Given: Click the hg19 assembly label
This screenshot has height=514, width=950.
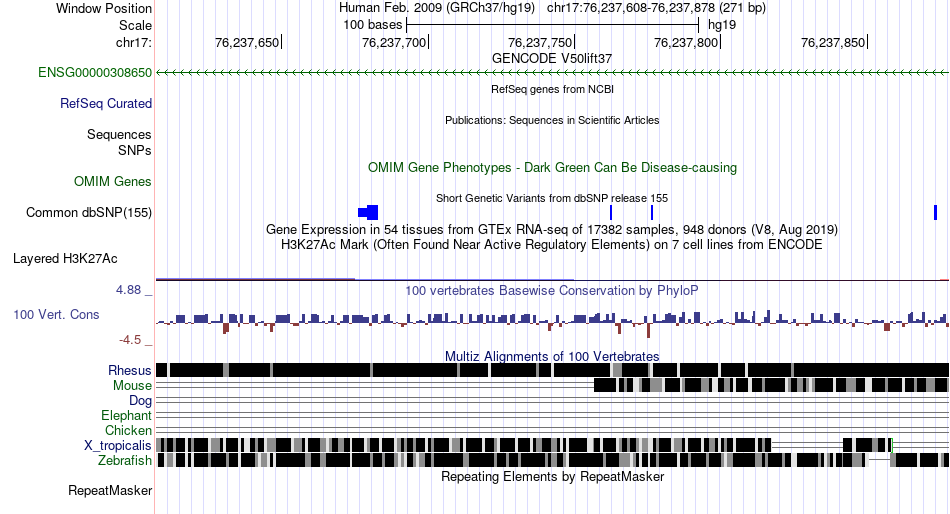Looking at the screenshot, I should [722, 25].
